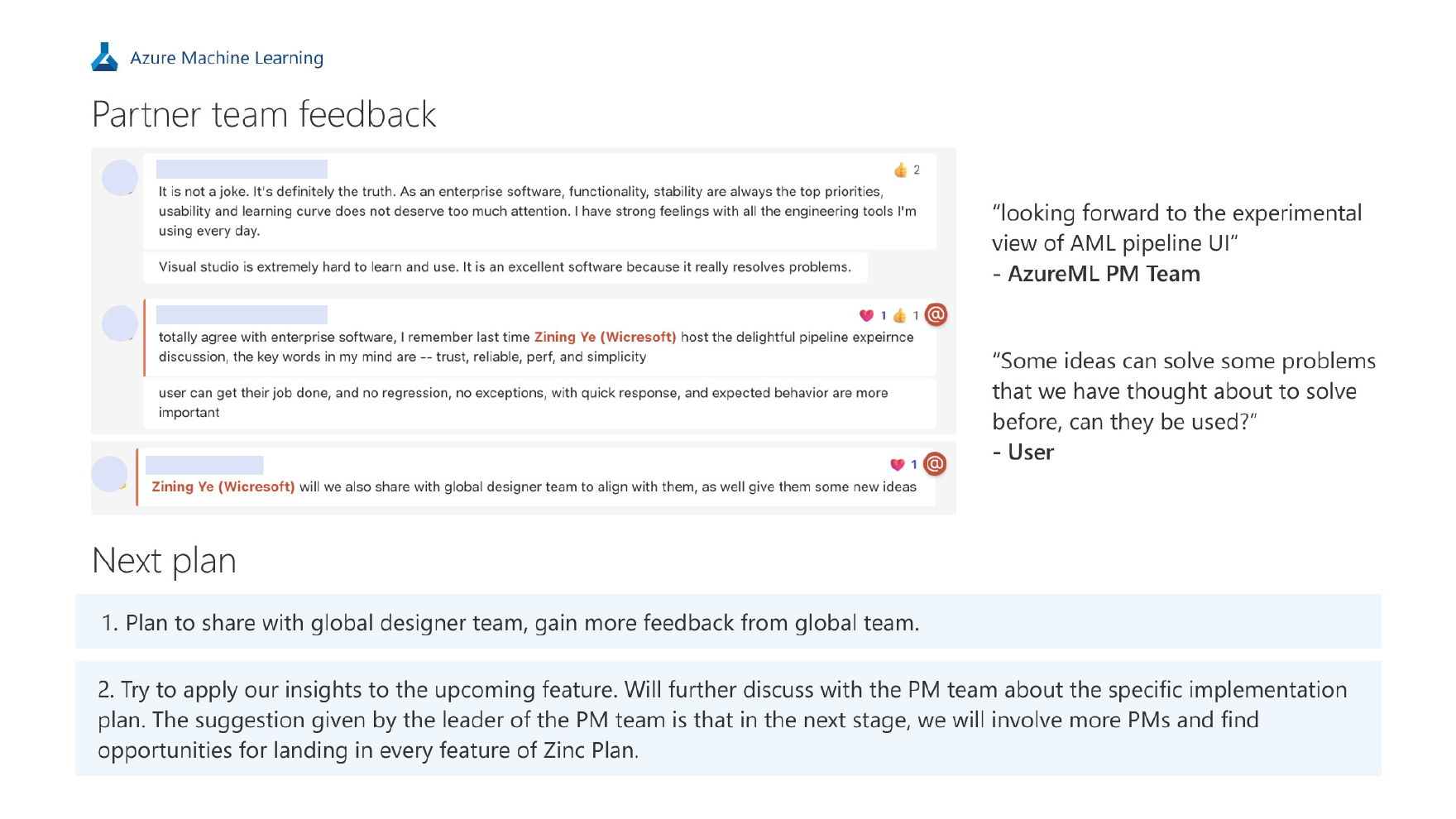Click the 'It is not a joke' message text
Screen dimensions: 1456x819
[538, 211]
